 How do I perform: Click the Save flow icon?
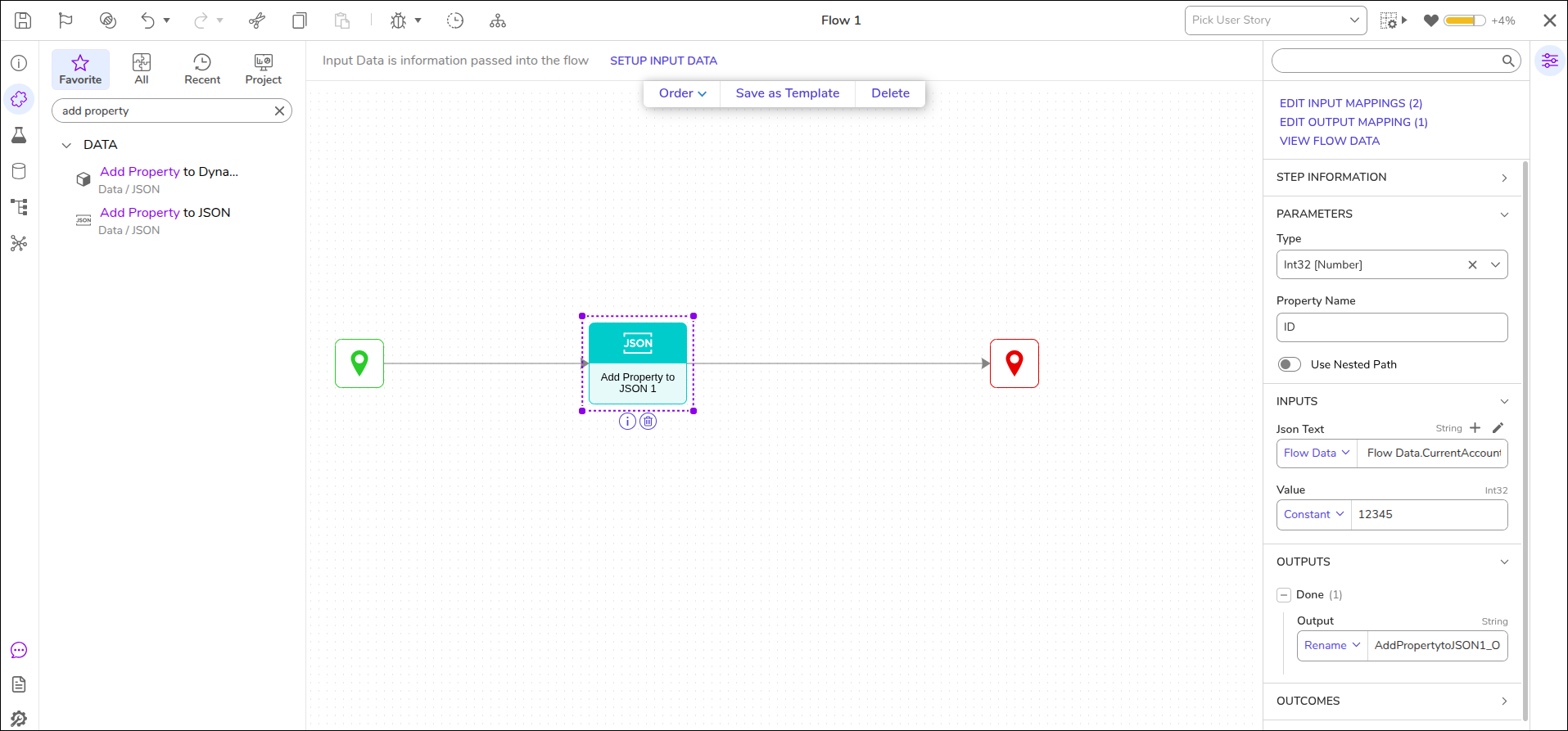coord(23,20)
